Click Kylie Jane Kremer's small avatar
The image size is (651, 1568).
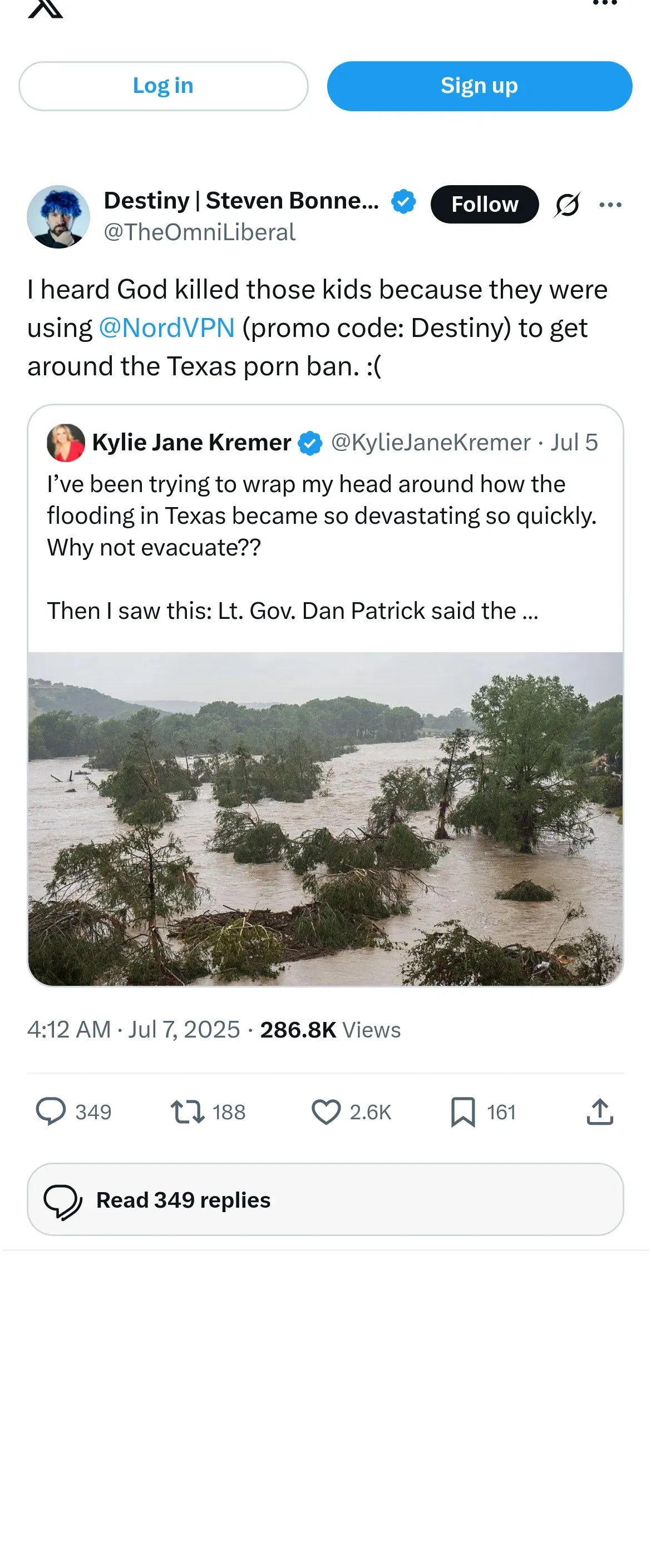66,443
